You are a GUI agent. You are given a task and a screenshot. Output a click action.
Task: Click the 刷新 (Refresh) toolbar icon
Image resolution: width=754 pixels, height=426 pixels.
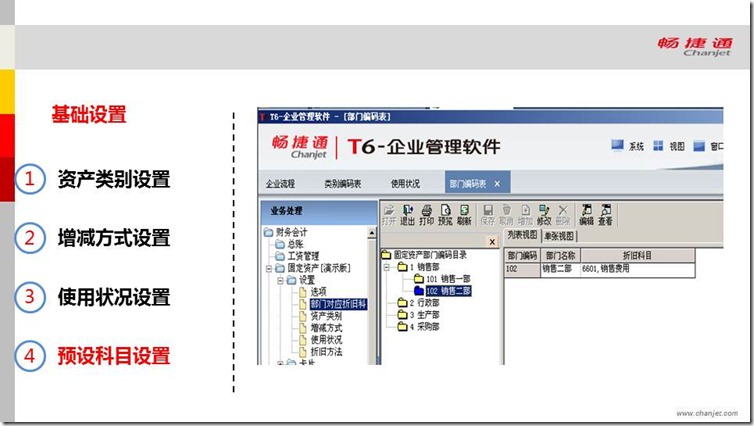click(464, 215)
